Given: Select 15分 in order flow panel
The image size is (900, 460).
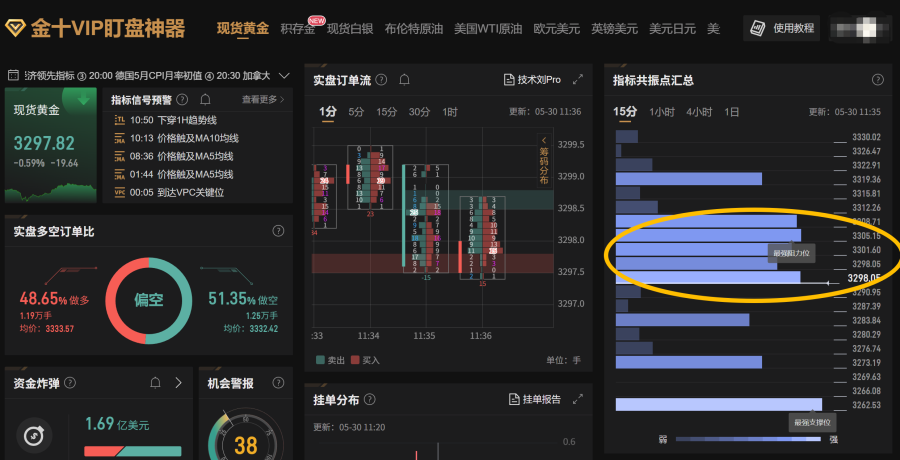Looking at the screenshot, I should (x=387, y=112).
